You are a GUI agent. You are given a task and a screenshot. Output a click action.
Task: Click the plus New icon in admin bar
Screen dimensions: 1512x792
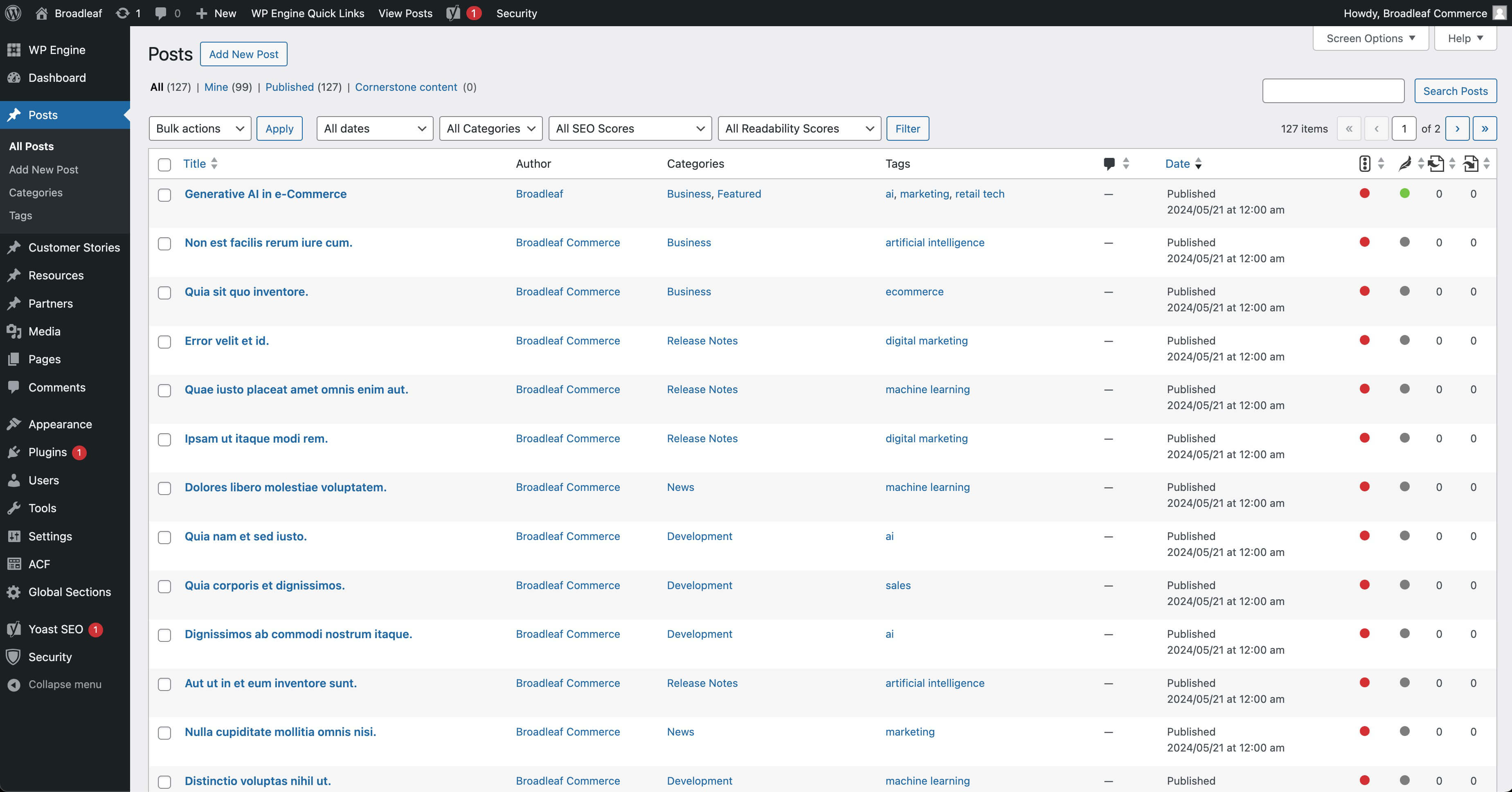(x=201, y=13)
